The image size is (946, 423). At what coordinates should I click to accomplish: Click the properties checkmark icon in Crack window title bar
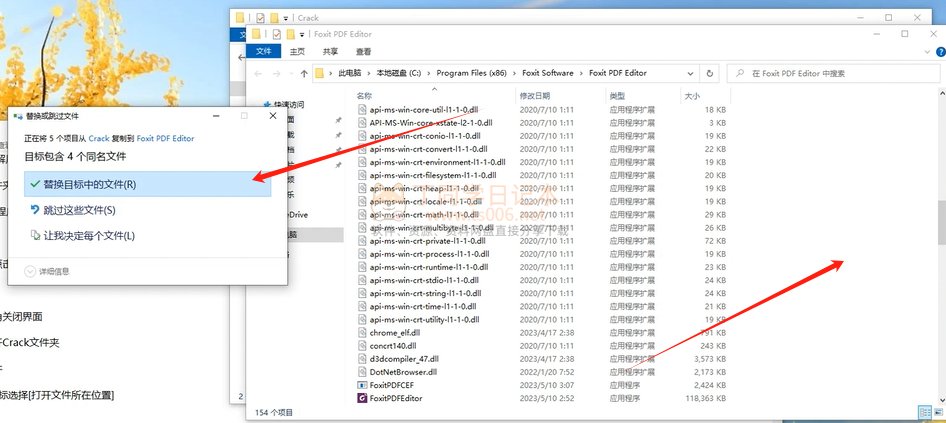[x=260, y=17]
